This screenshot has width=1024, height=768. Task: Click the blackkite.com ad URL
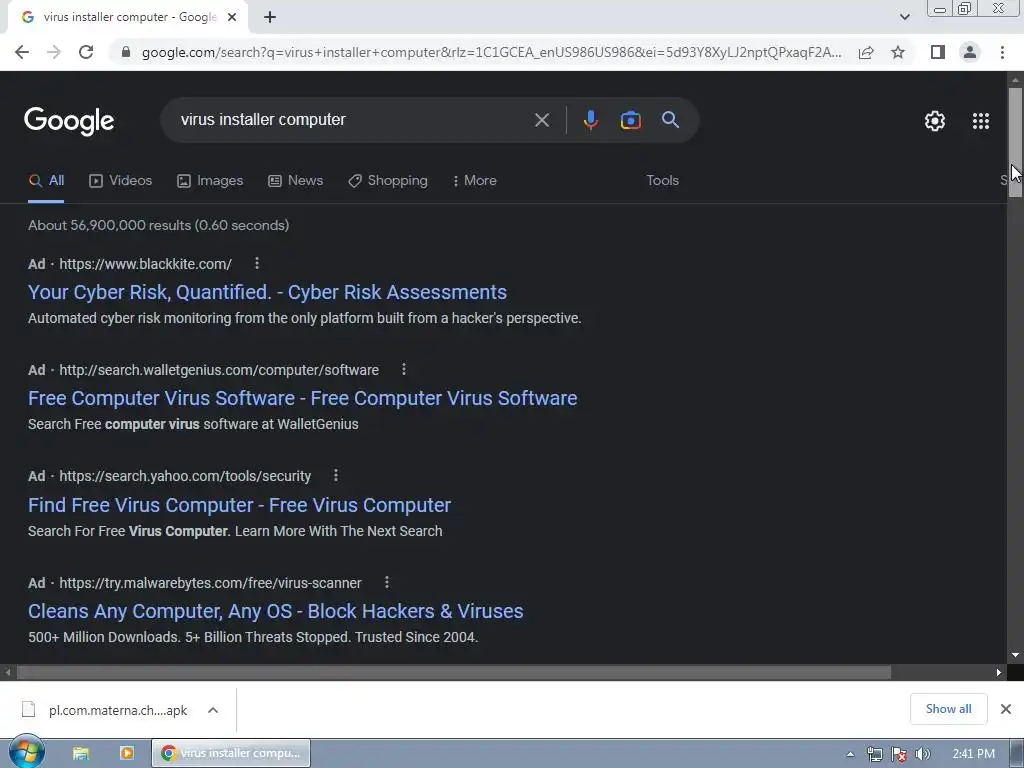coord(146,264)
